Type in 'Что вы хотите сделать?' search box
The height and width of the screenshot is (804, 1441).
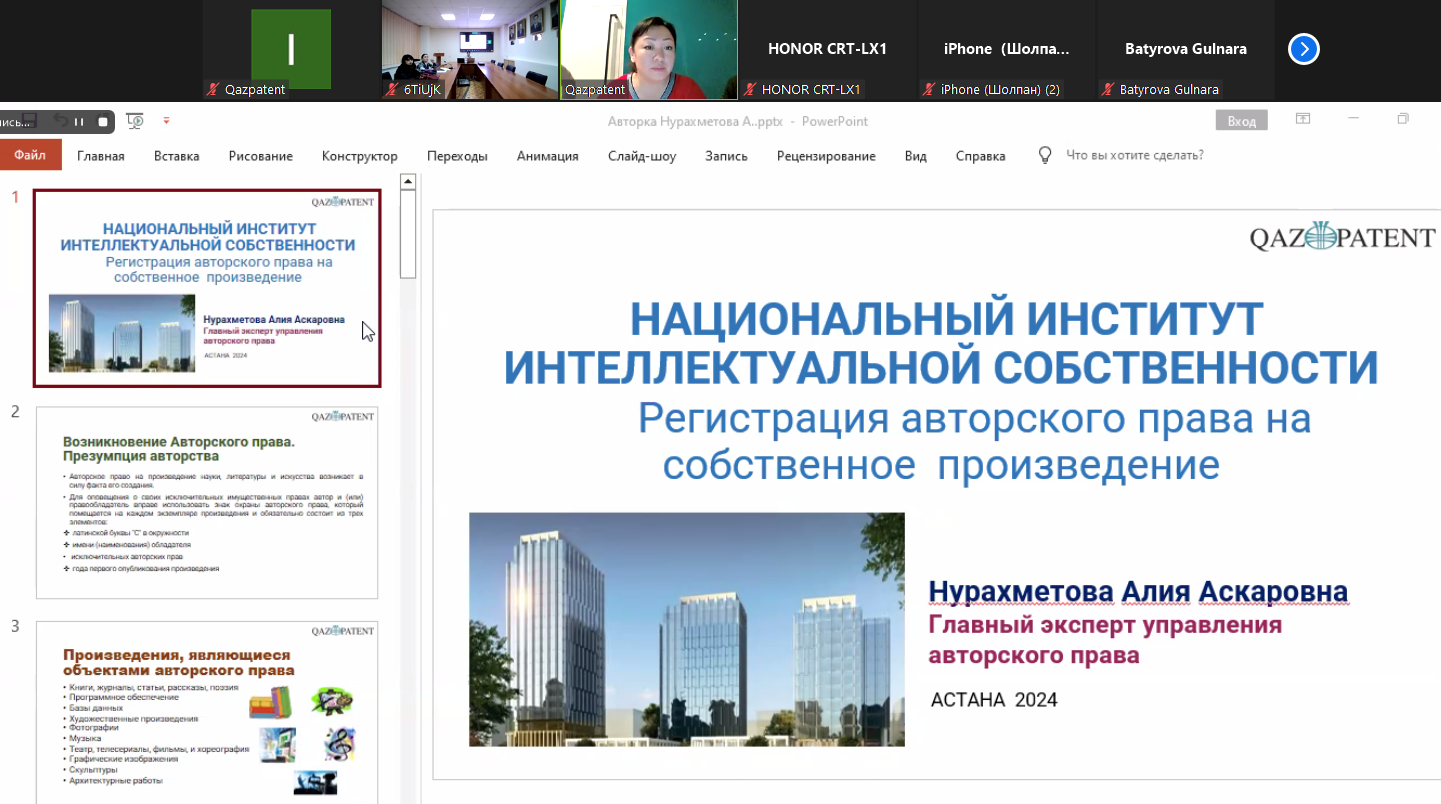pyautogui.click(x=1134, y=155)
